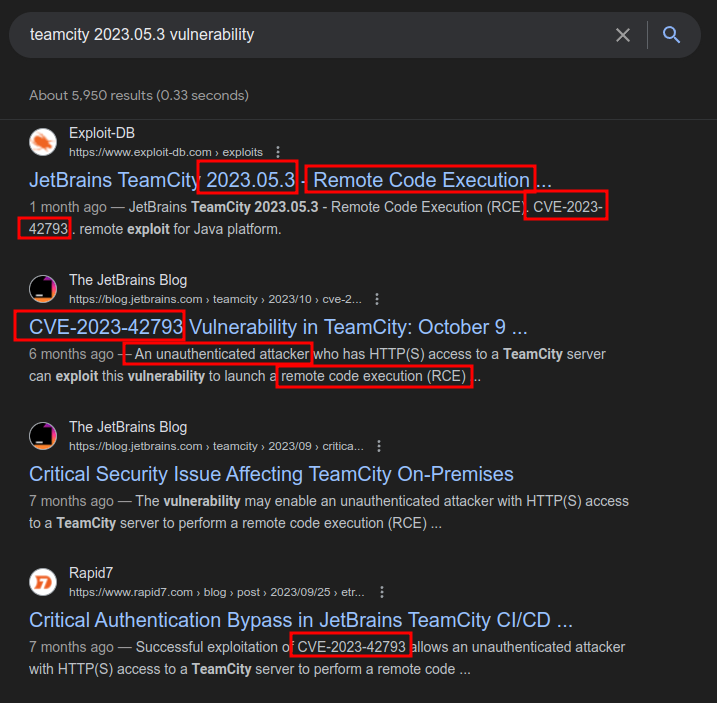Screen dimensions: 717x703
Task: Click the magnifying glass search icon
Action: [672, 35]
